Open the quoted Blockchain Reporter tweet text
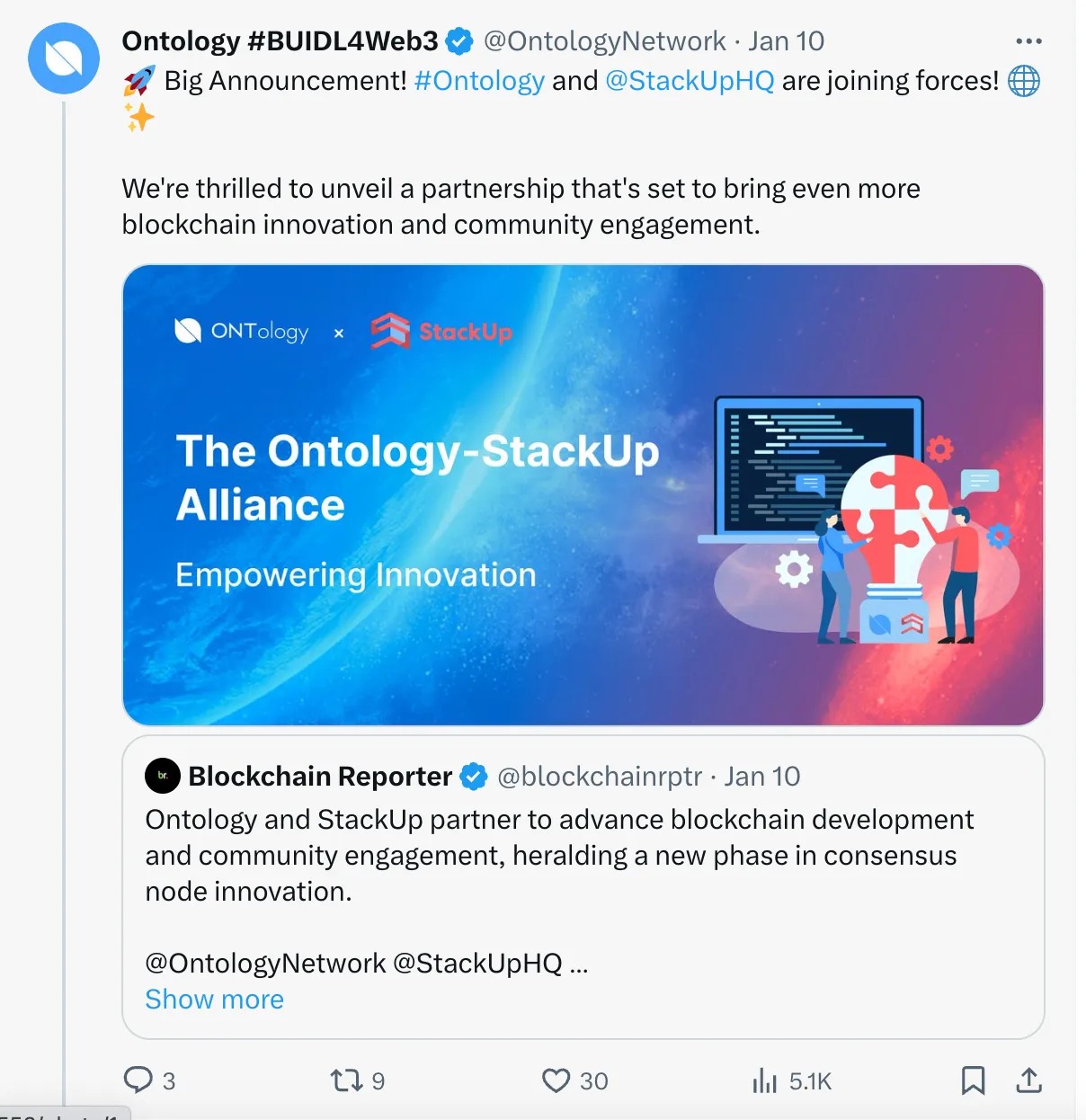This screenshot has width=1086, height=1120. (557, 856)
